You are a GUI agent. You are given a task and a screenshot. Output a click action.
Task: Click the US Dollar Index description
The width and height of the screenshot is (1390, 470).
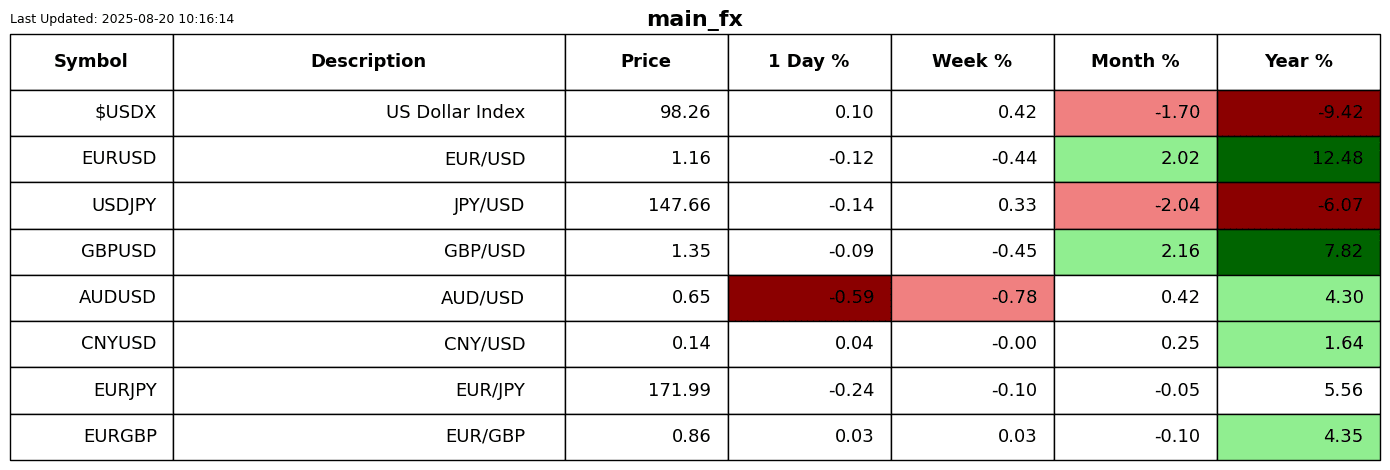pyautogui.click(x=455, y=113)
